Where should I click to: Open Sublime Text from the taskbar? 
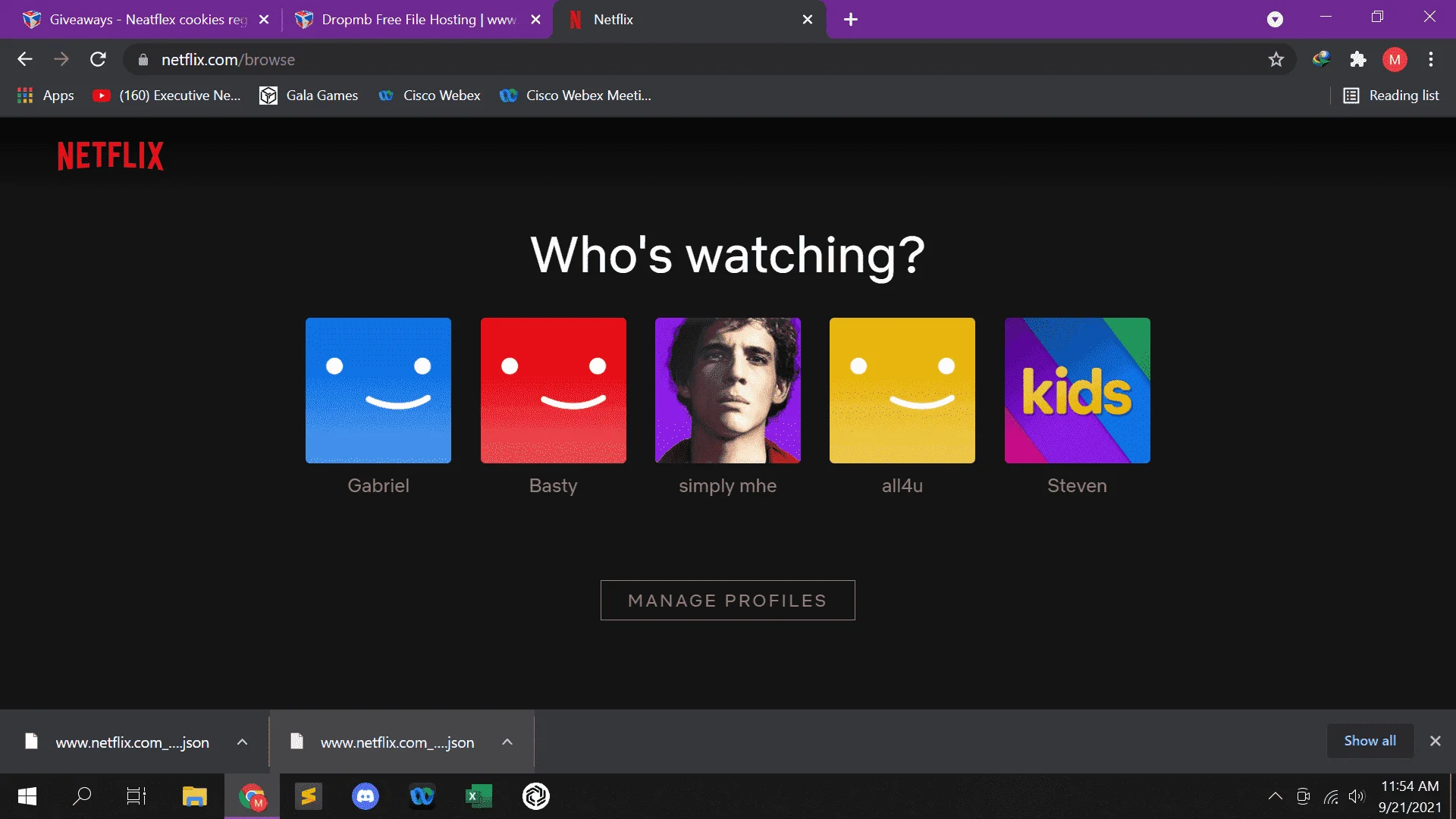click(309, 796)
